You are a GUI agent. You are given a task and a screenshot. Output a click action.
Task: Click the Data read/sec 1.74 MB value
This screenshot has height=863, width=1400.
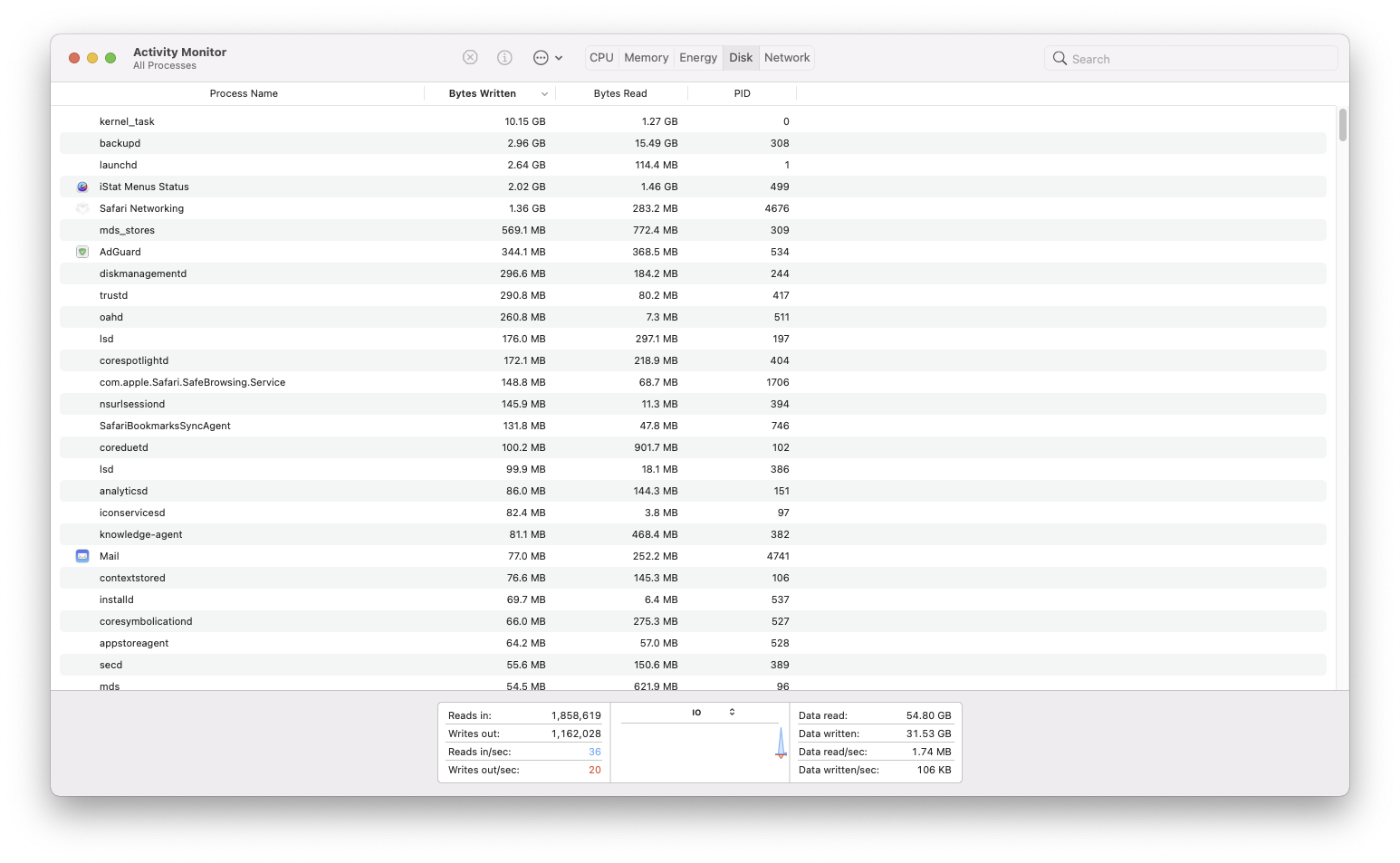pyautogui.click(x=932, y=752)
